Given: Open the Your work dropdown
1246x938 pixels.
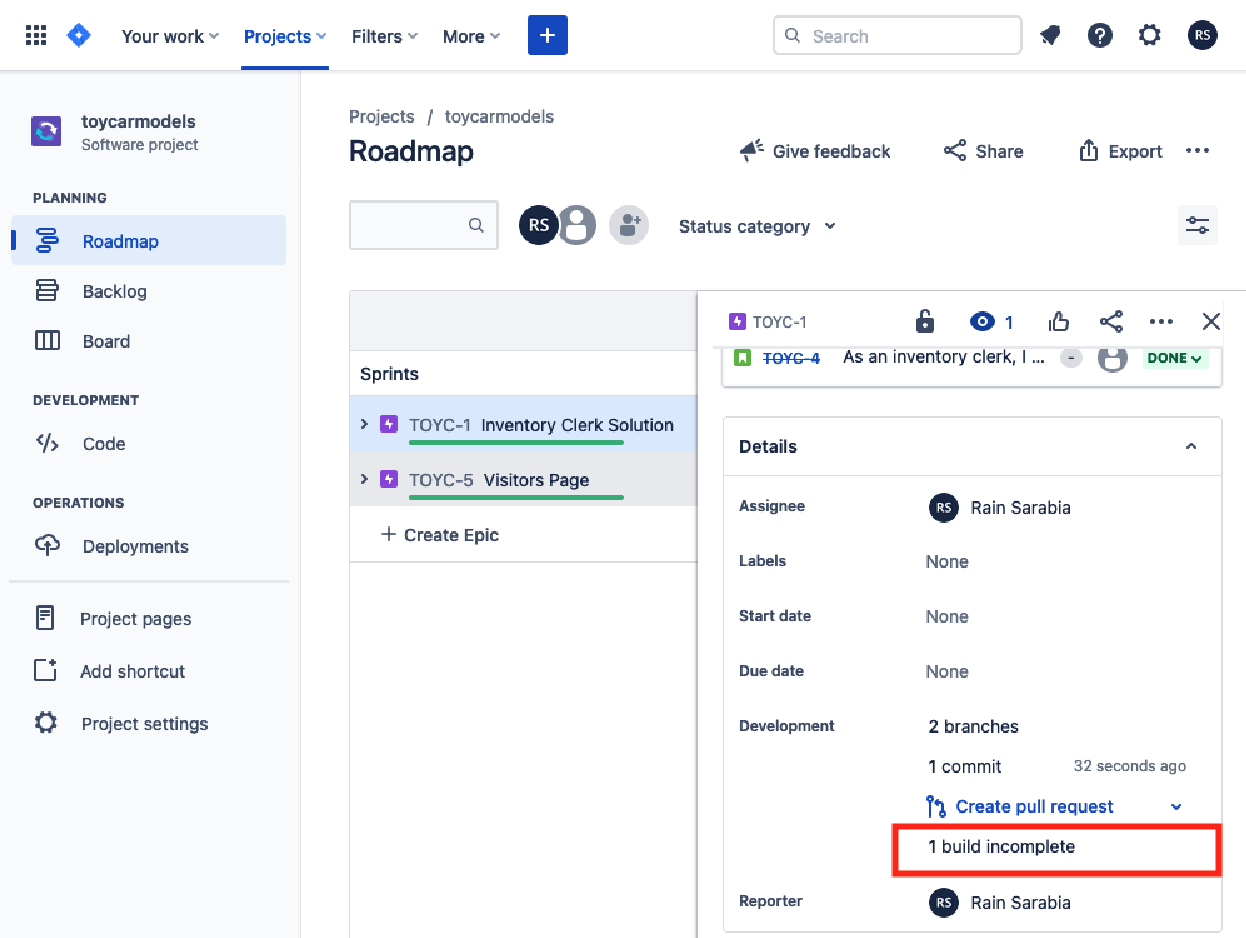Looking at the screenshot, I should pos(169,36).
